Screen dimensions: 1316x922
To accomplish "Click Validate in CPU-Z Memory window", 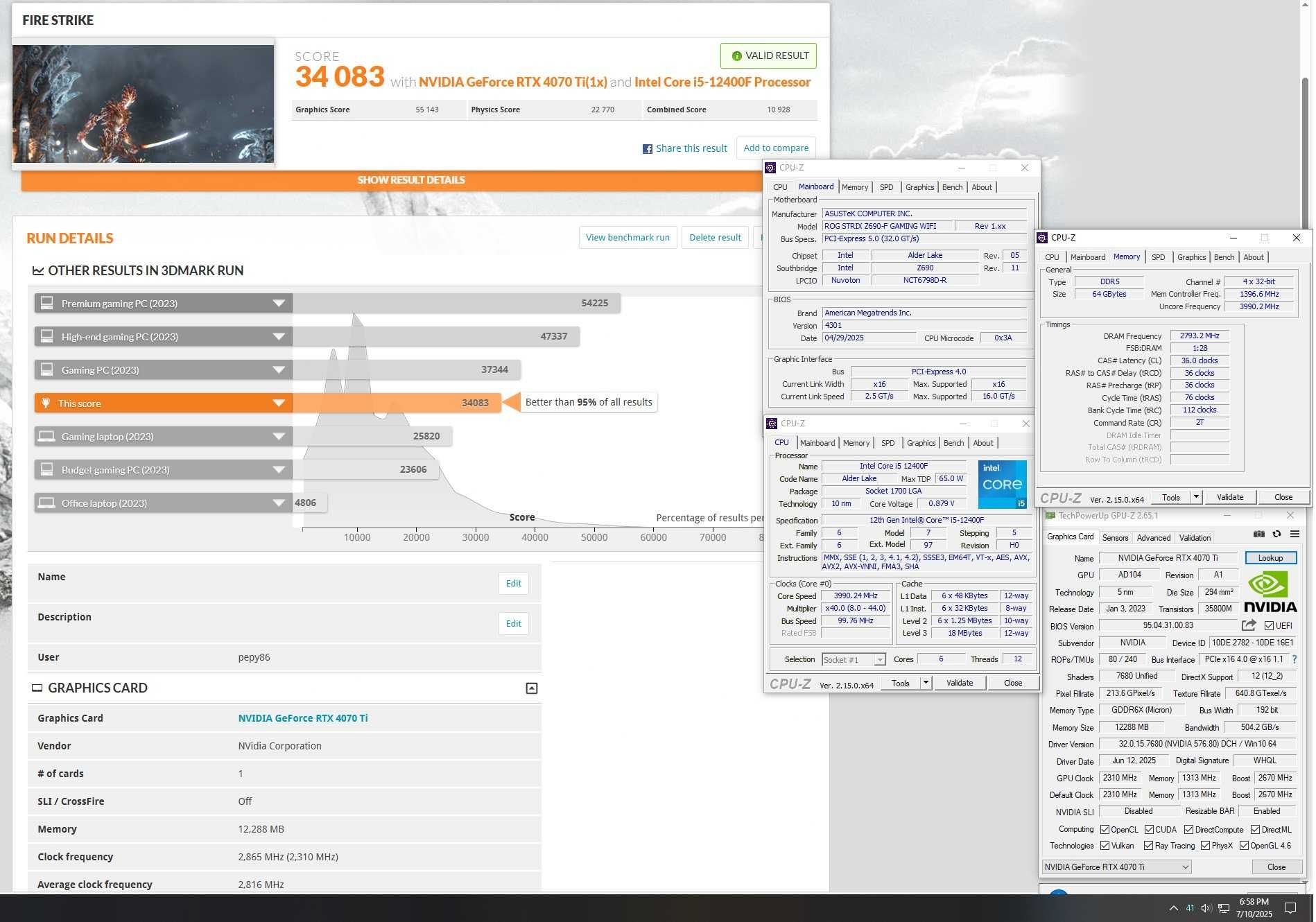I will 1230,497.
